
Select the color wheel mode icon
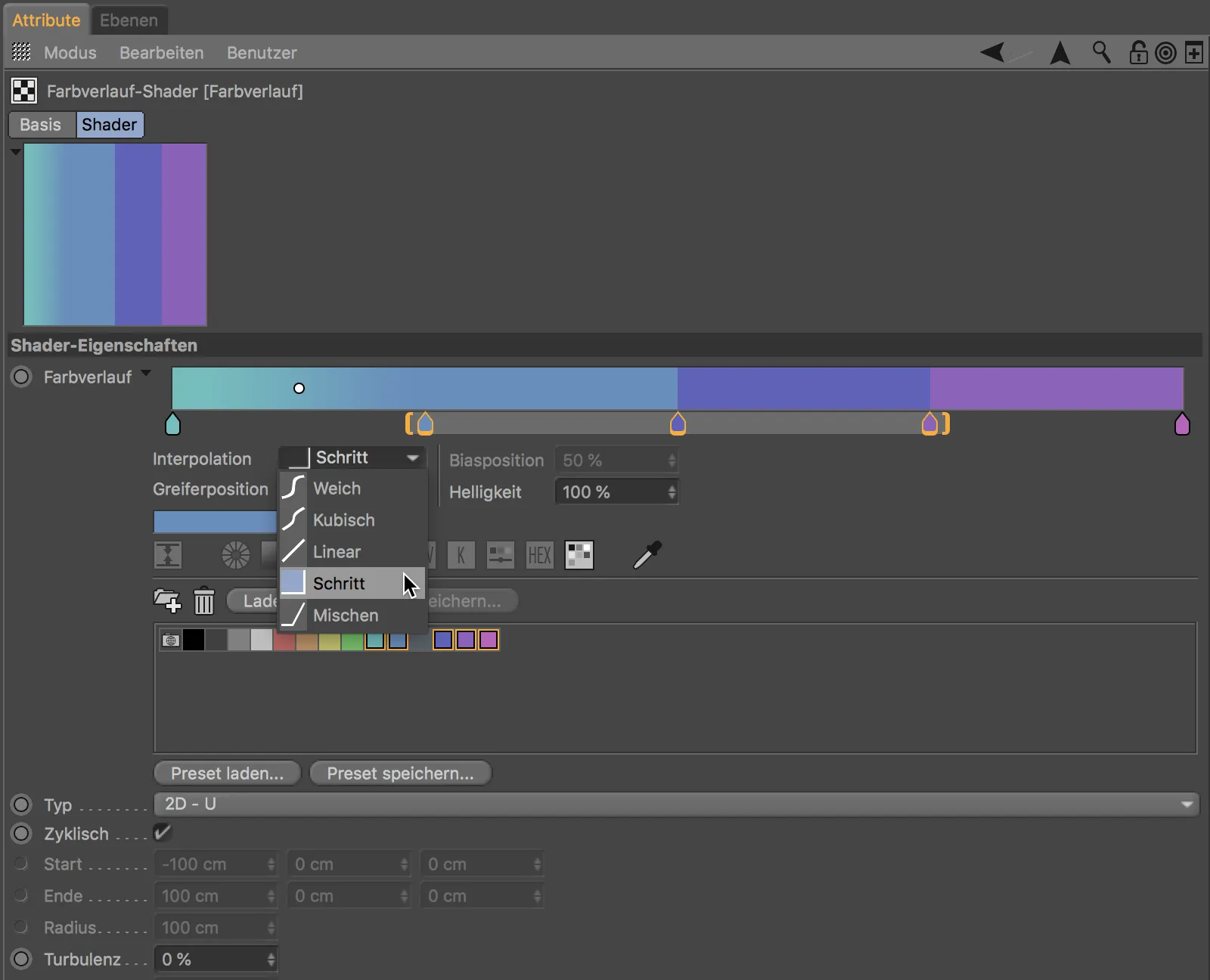pyautogui.click(x=236, y=555)
